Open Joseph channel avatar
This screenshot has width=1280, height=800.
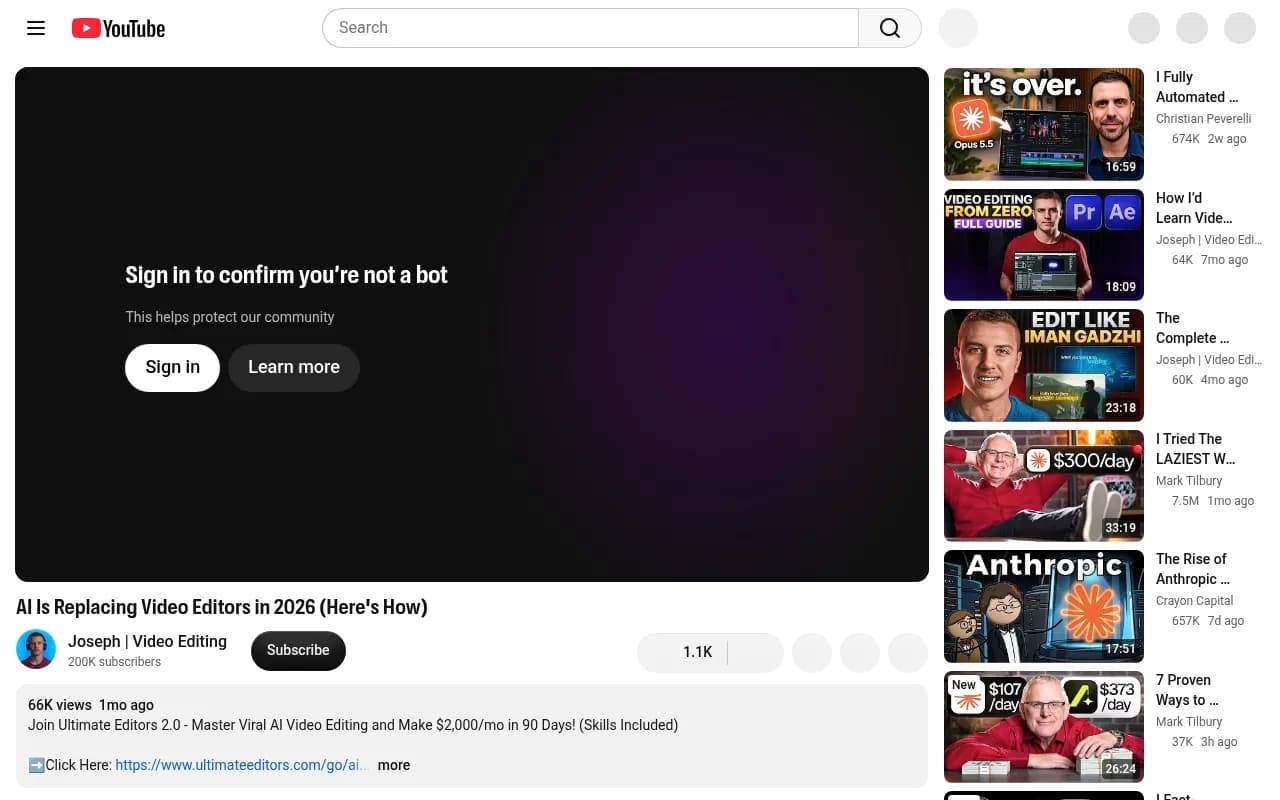tap(36, 649)
